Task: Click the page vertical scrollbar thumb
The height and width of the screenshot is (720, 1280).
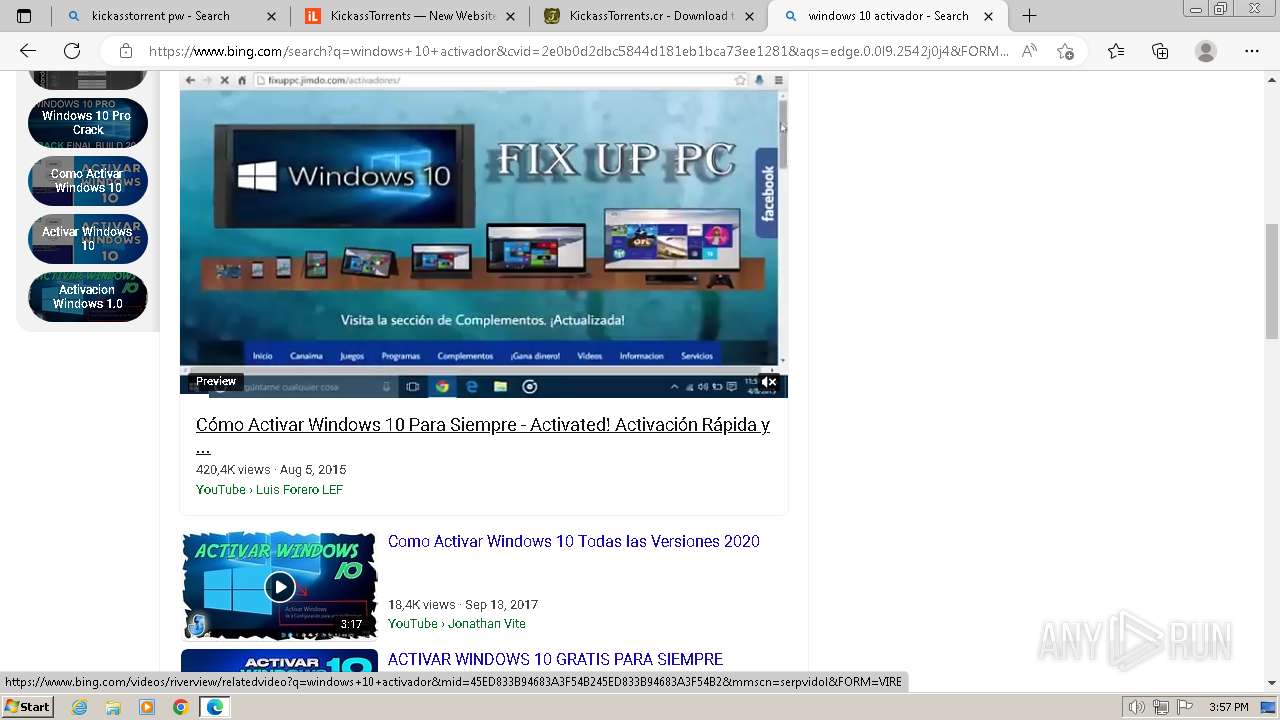Action: 1271,282
